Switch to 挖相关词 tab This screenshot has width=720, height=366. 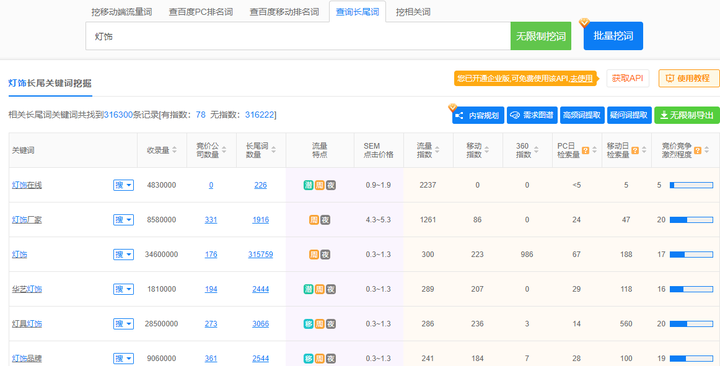pos(413,12)
